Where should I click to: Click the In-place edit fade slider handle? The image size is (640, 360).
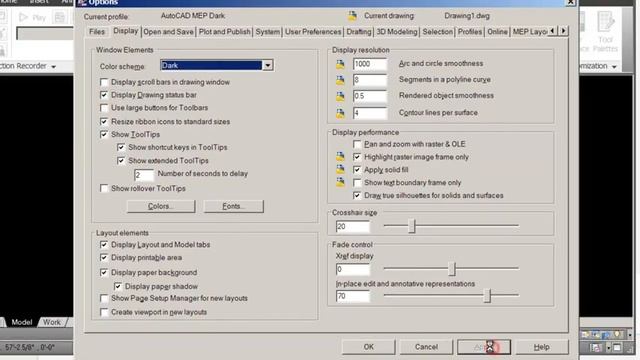click(x=487, y=296)
